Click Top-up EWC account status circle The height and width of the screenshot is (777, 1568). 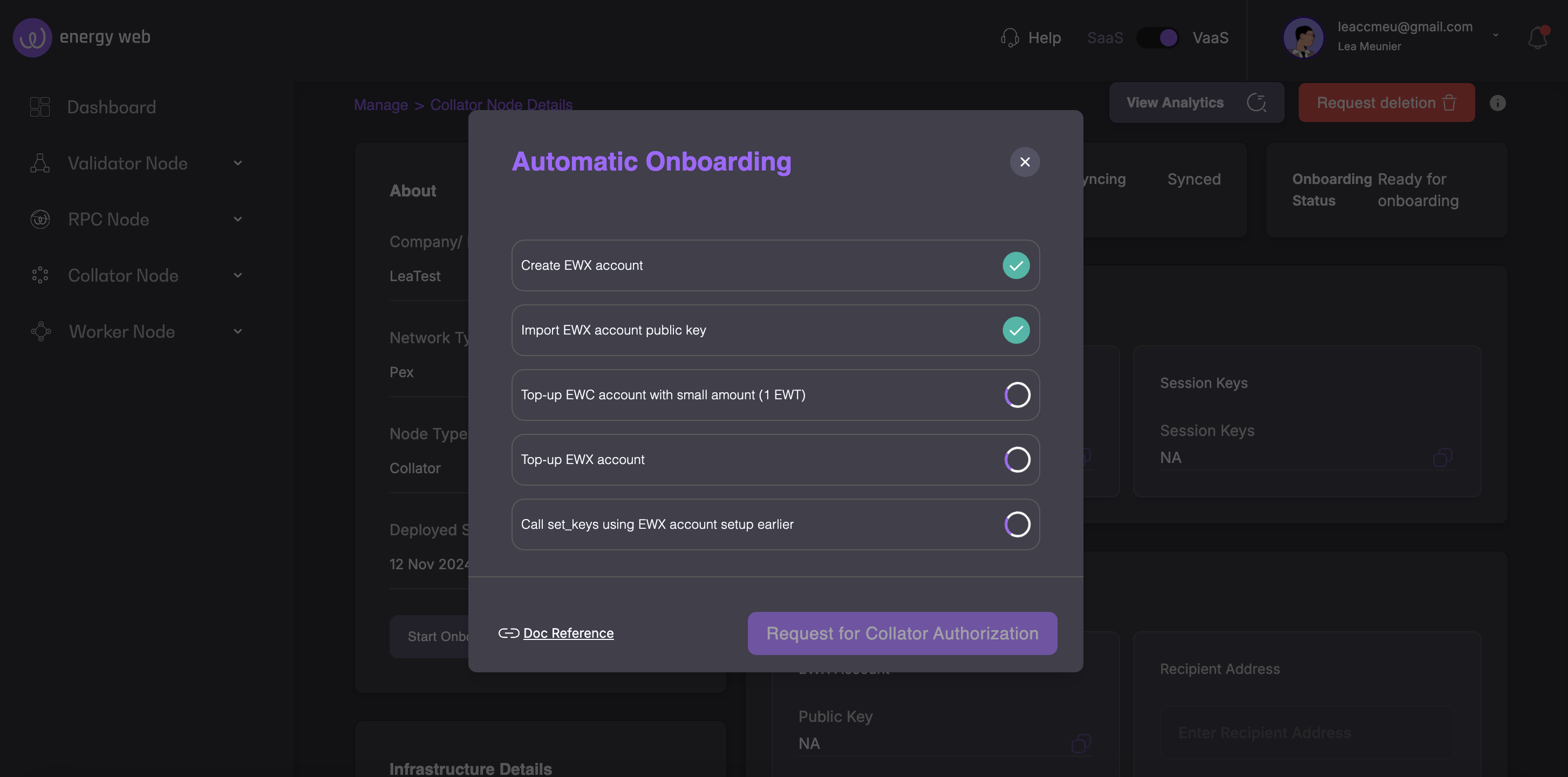coord(1017,394)
